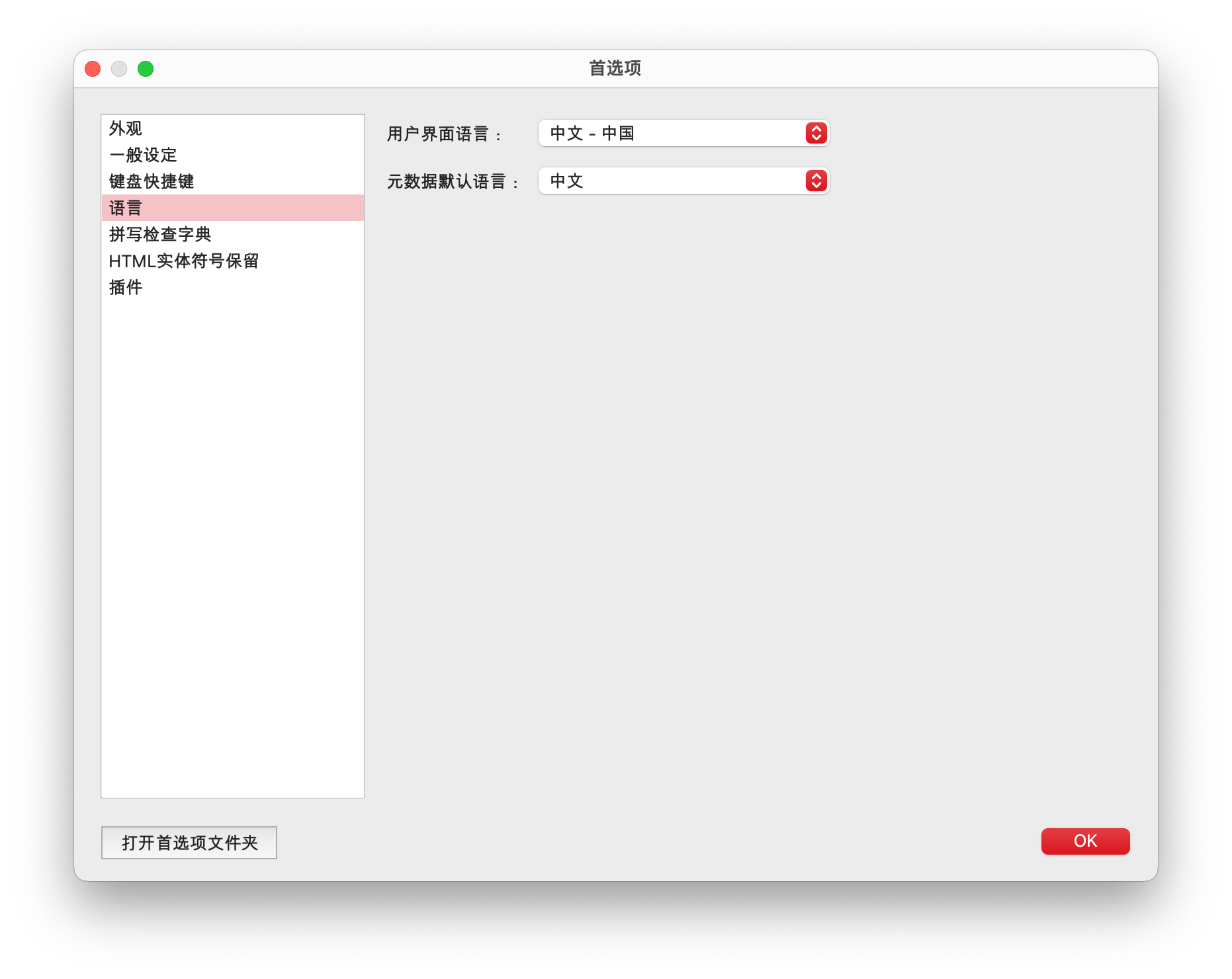This screenshot has width=1232, height=979.
Task: Click the 打开首选项文件夹 button
Action: 189,843
